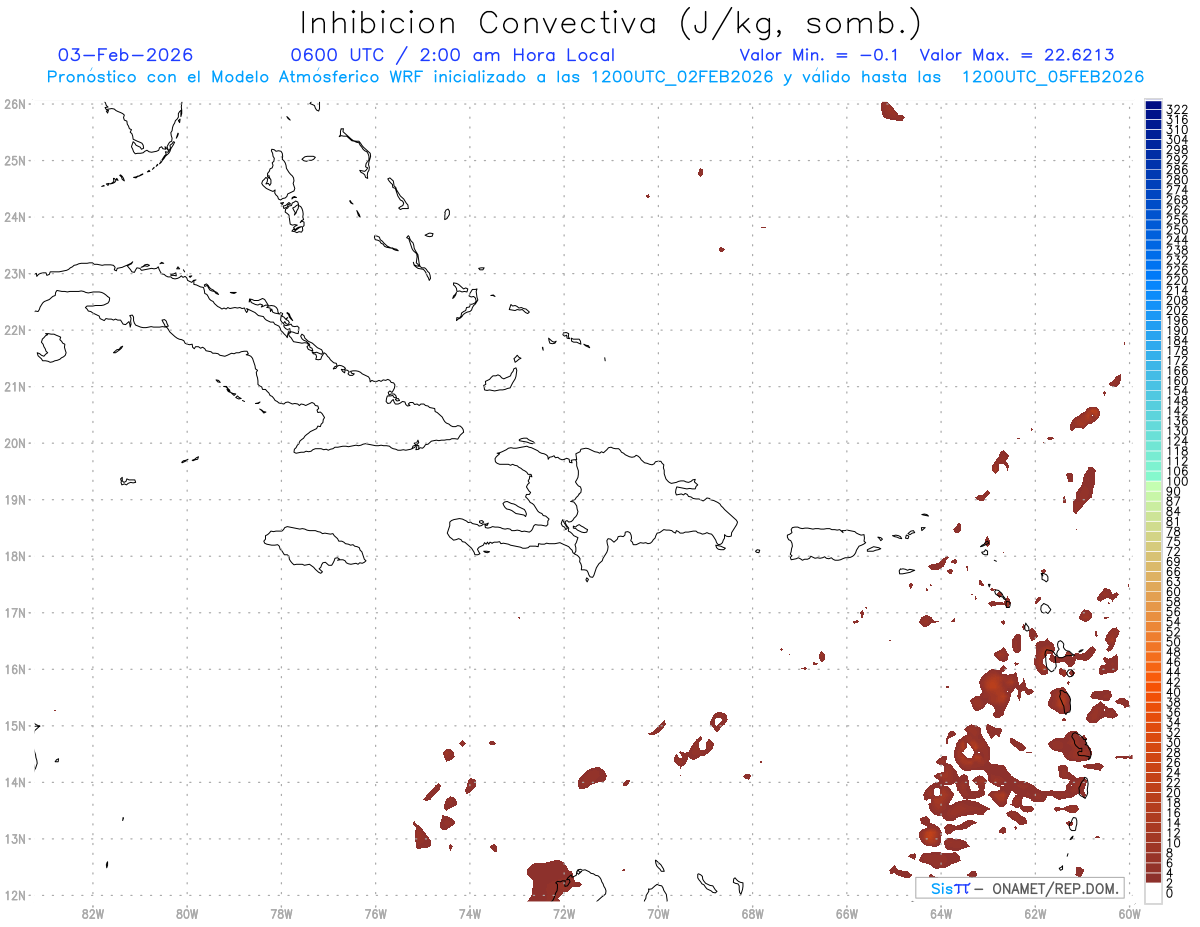Click the date '03-Feb-2026'
Screen dimensions: 1200x927
(x=126, y=55)
